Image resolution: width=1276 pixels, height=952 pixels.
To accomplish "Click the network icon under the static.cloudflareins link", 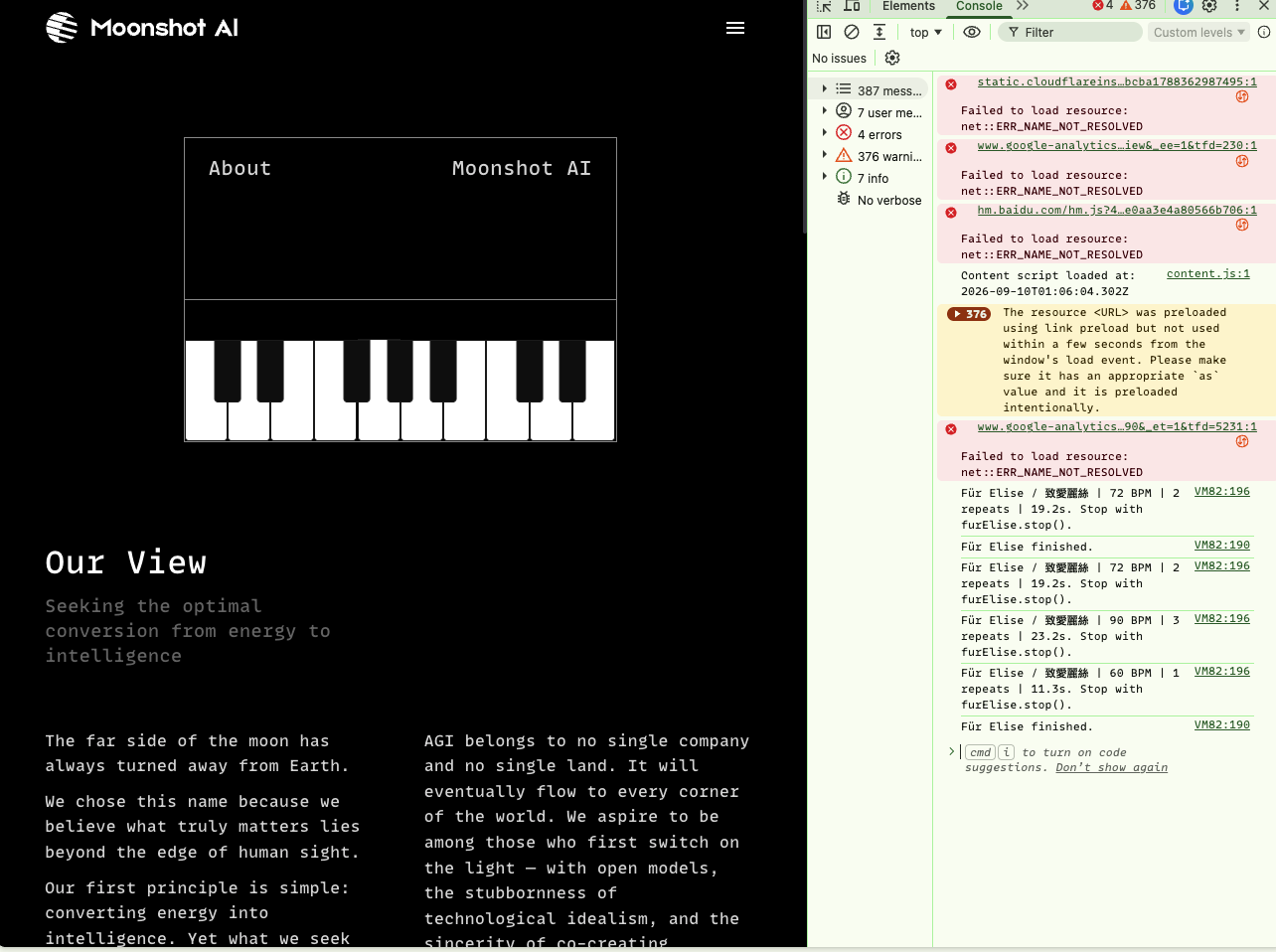I will point(1242,96).
